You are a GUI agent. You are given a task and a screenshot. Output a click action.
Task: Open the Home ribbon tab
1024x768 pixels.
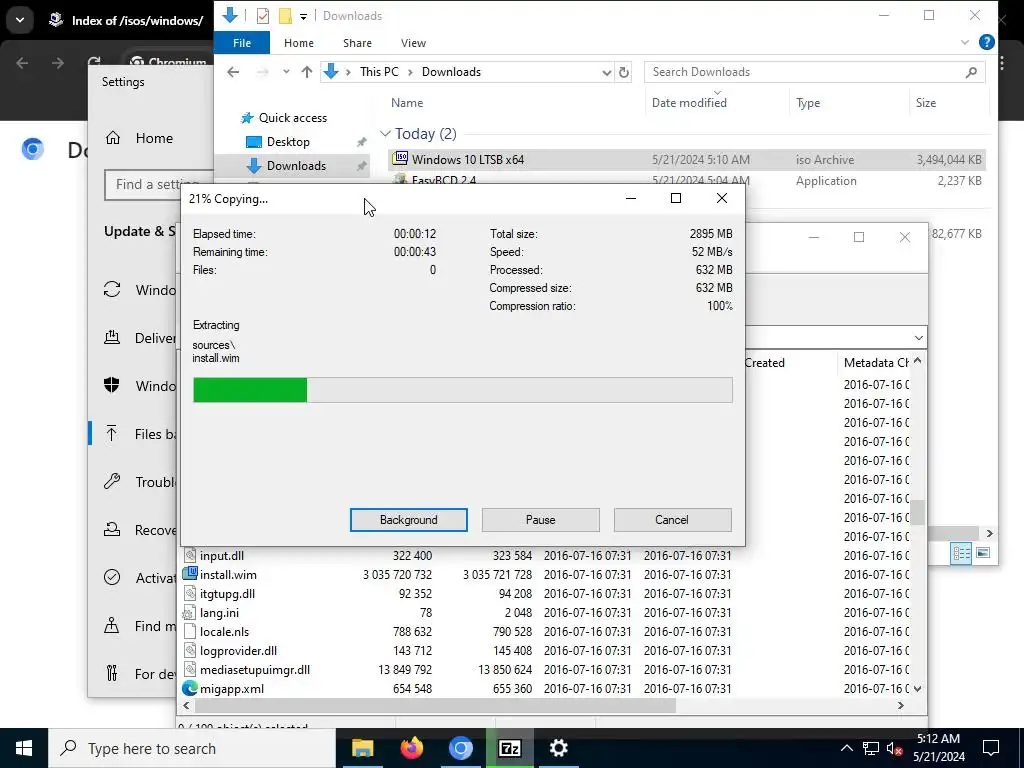[x=298, y=42]
